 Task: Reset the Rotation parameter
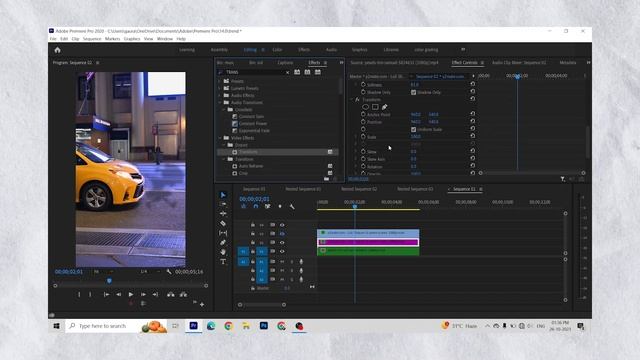(473, 166)
